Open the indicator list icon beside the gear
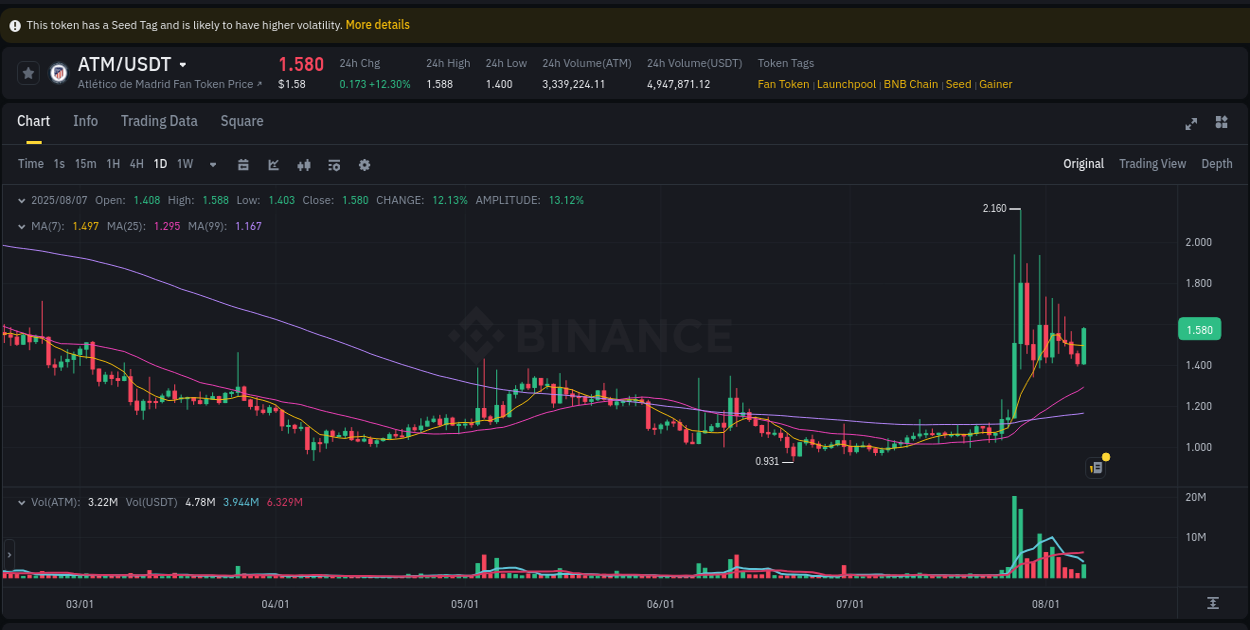Screen dimensions: 1250x630 click(x=334, y=164)
